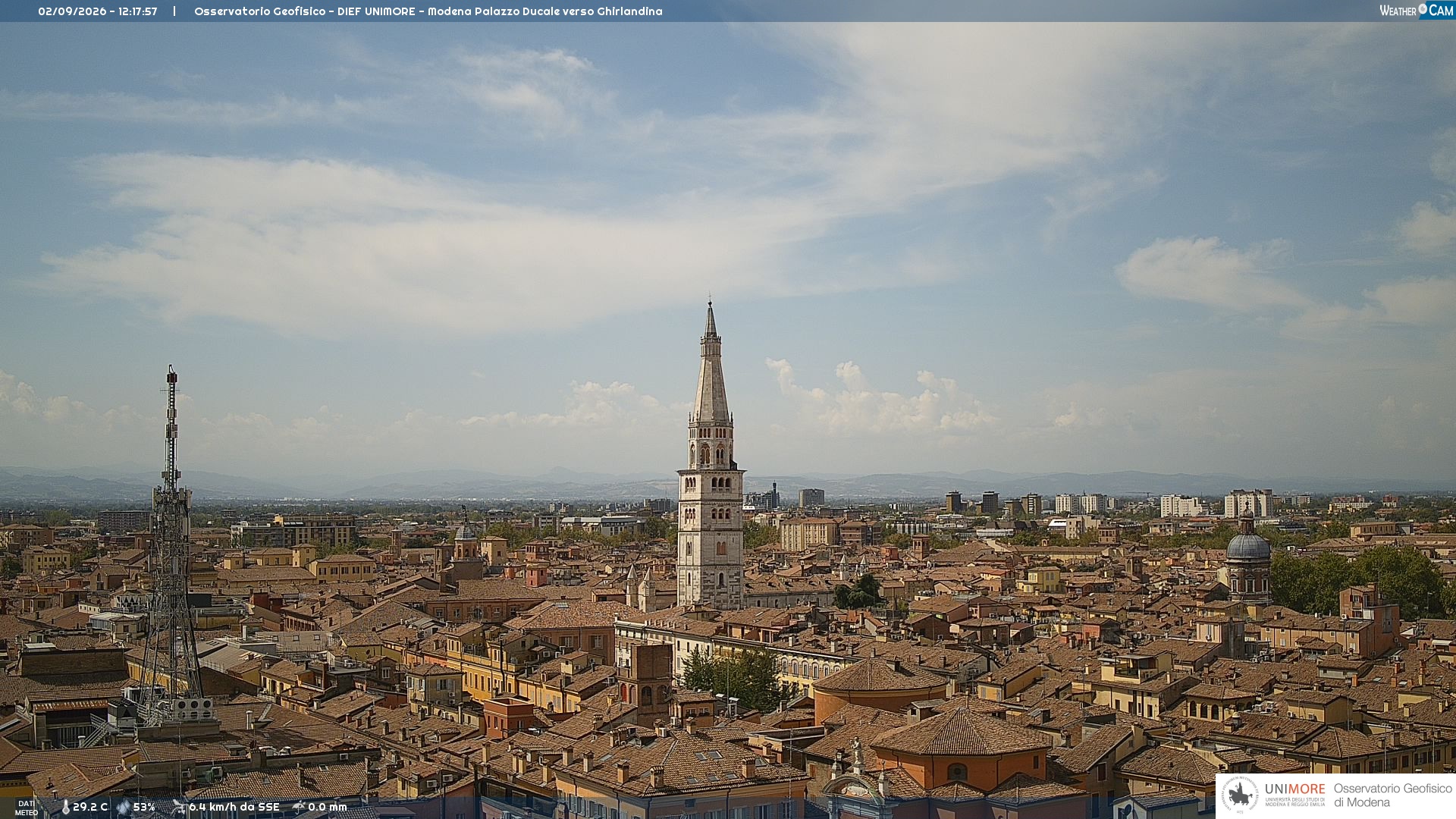This screenshot has width=1456, height=819.
Task: Click the Modena Palazzo Ducale verso Ghirlandina caption
Action: tap(545, 11)
